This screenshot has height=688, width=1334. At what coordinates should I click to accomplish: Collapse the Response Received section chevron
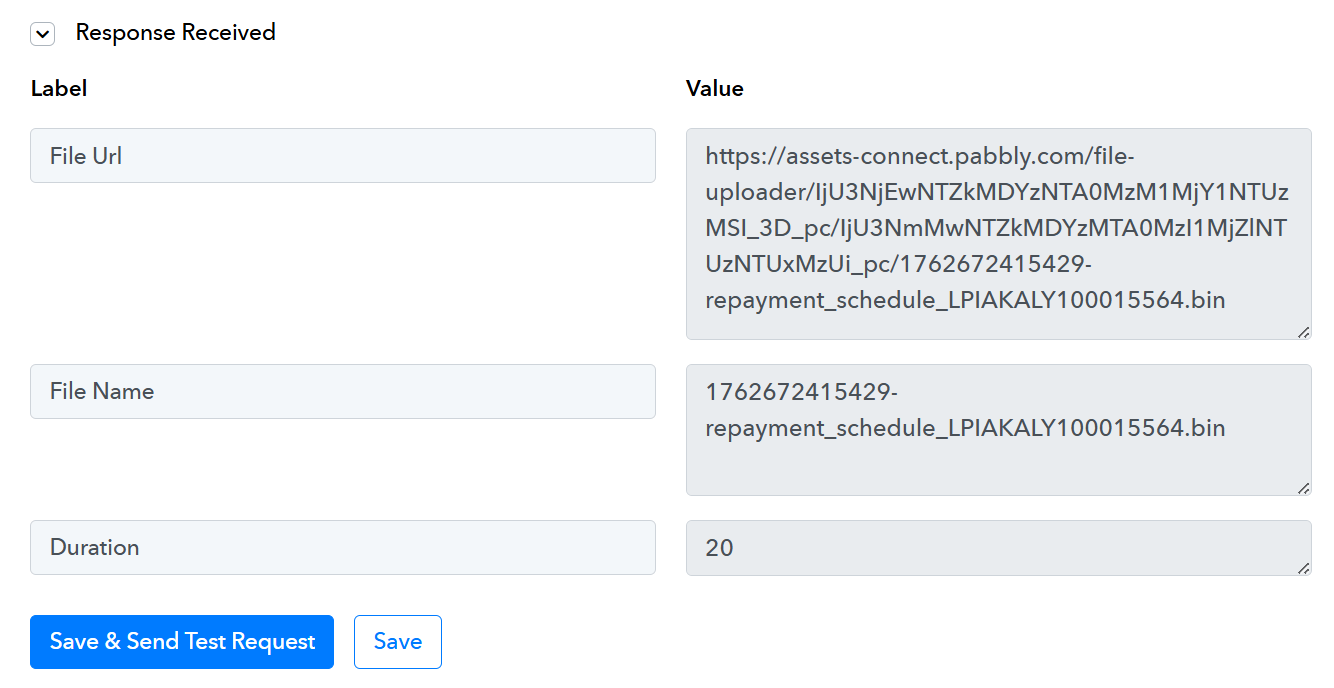click(x=42, y=34)
